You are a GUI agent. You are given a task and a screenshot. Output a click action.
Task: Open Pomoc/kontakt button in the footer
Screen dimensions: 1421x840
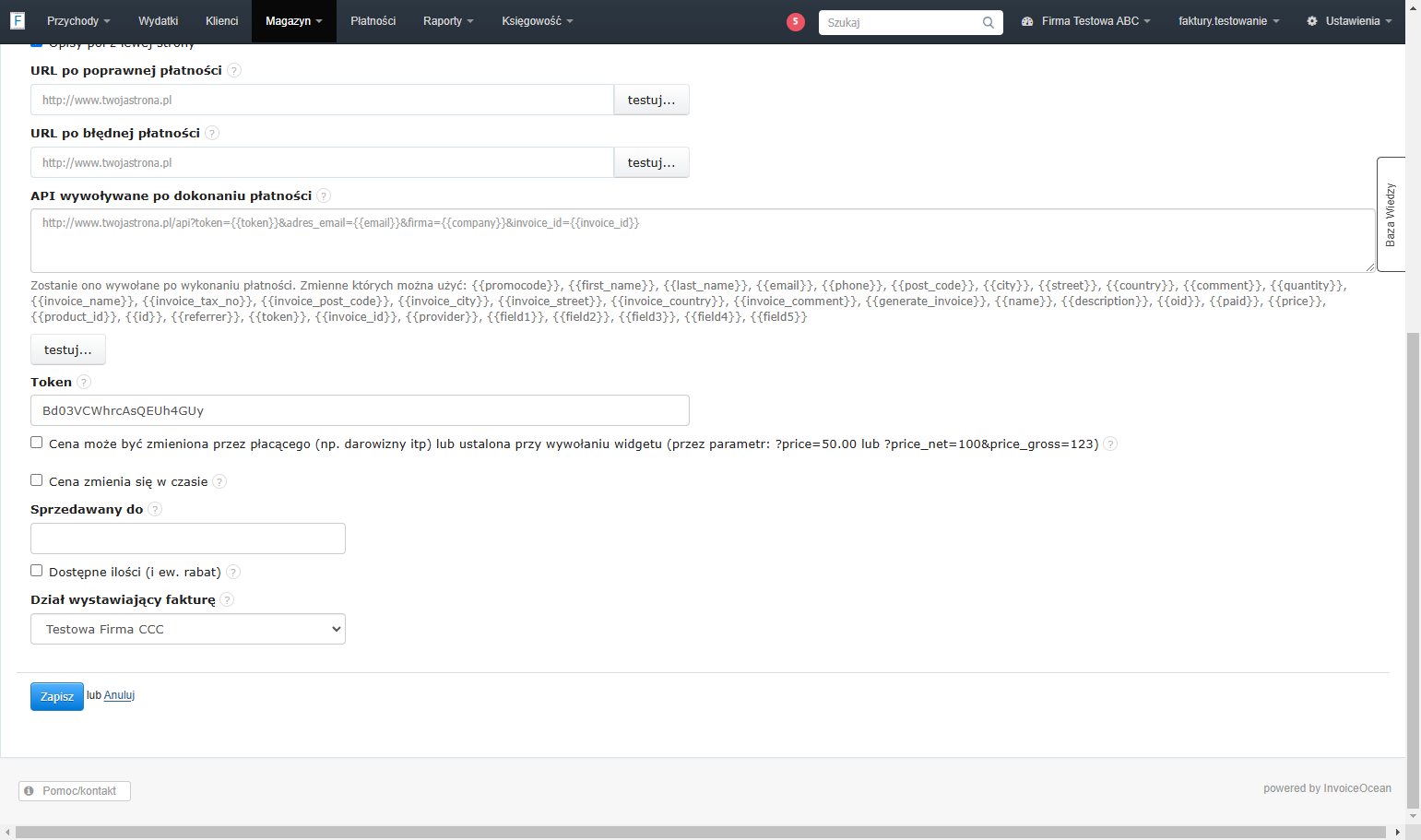click(75, 791)
